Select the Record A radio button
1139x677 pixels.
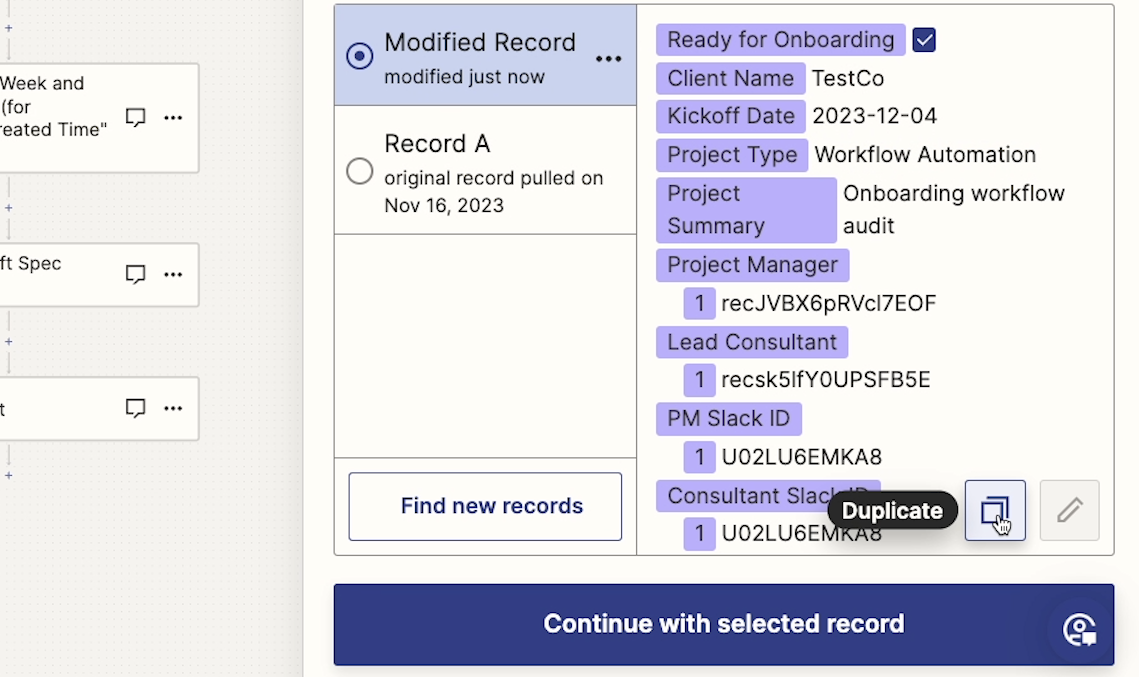pos(360,171)
